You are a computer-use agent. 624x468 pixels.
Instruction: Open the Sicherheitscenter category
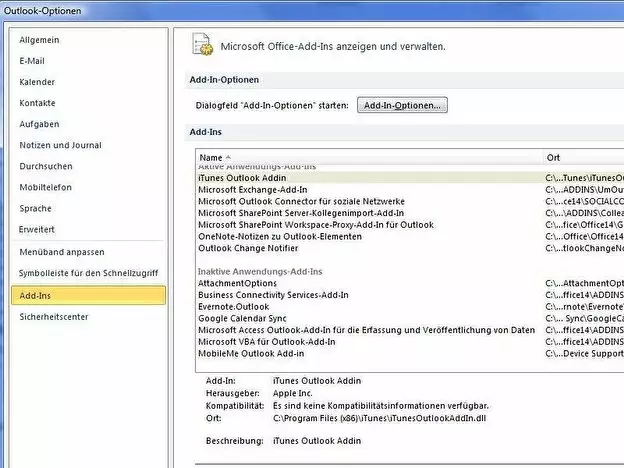click(54, 316)
